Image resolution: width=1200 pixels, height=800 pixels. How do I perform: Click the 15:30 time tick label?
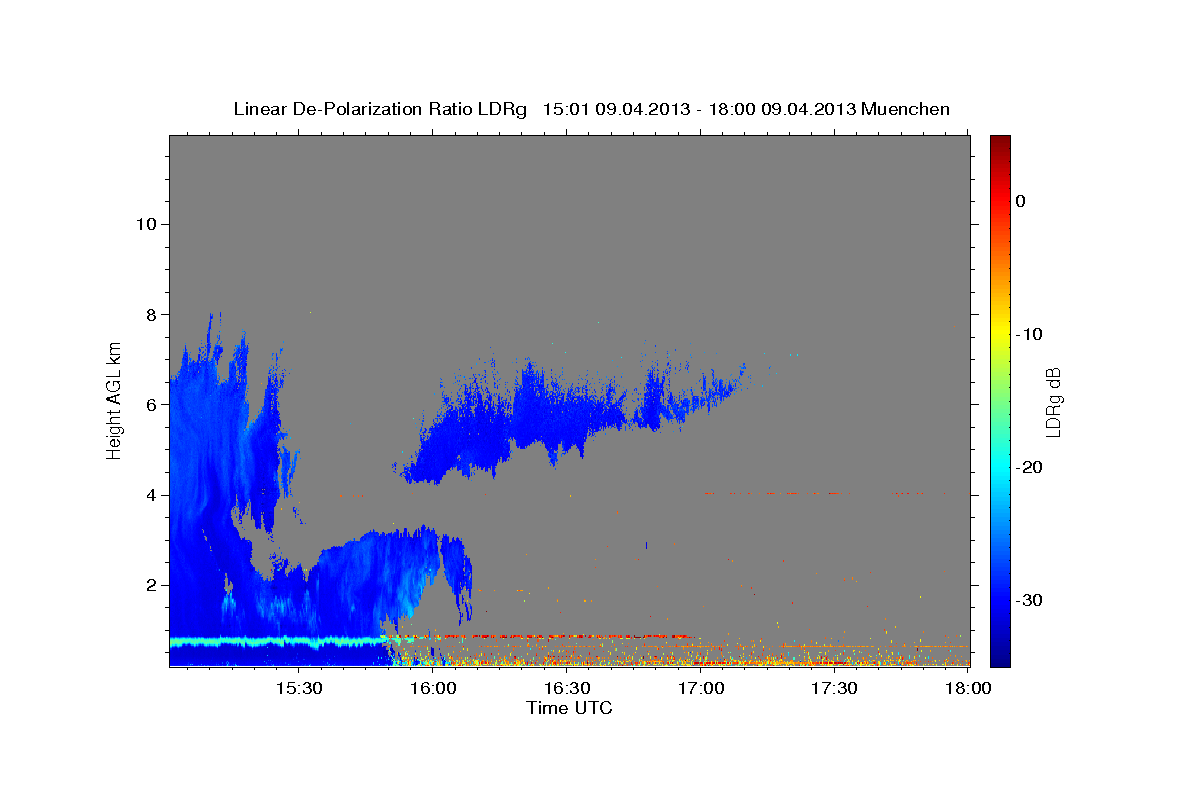299,688
